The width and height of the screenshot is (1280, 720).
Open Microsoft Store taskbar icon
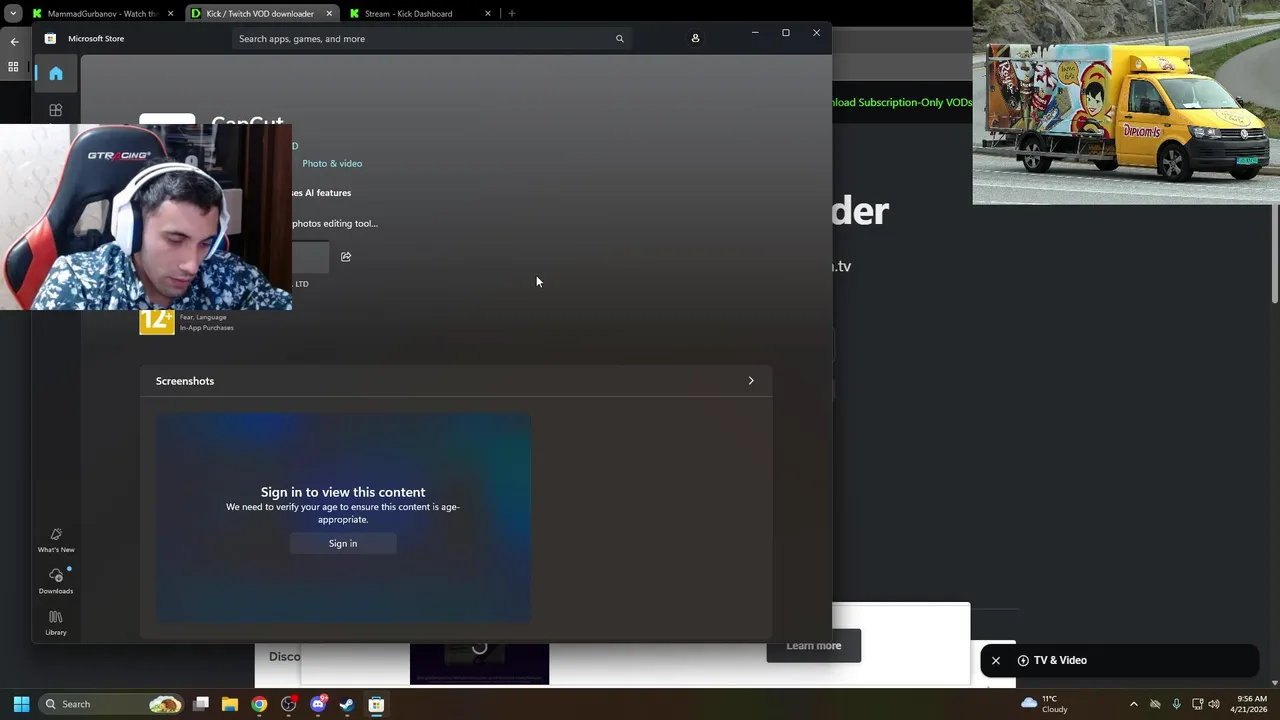point(376,704)
